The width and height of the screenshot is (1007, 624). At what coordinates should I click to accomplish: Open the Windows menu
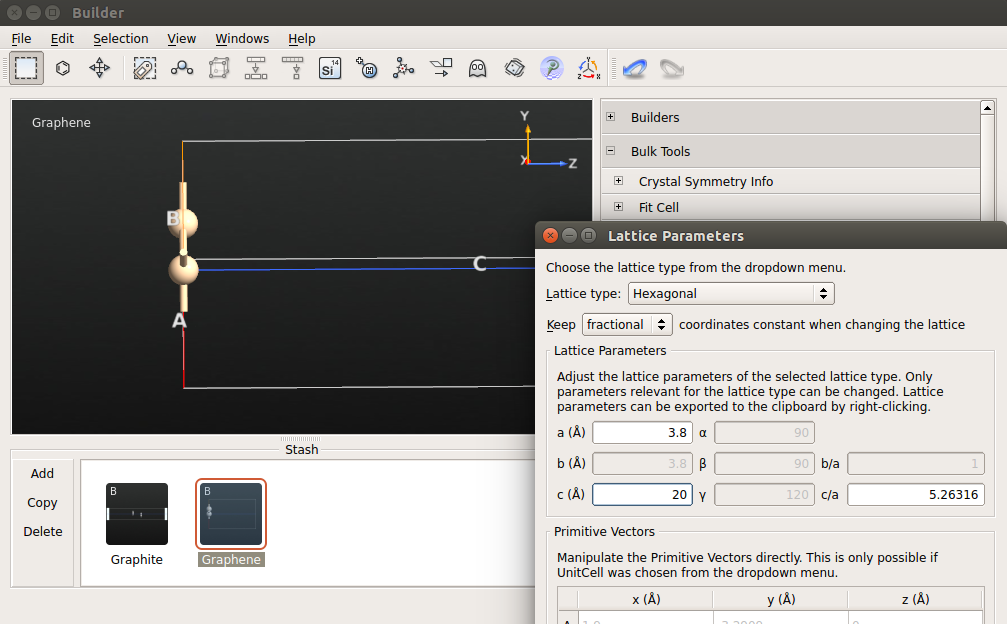pyautogui.click(x=242, y=39)
